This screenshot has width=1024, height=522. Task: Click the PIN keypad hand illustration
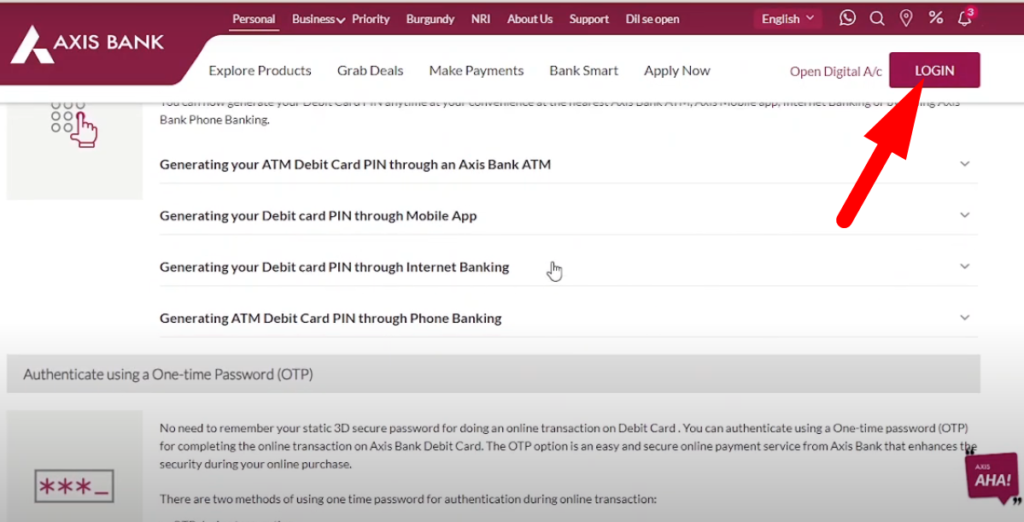[x=74, y=124]
